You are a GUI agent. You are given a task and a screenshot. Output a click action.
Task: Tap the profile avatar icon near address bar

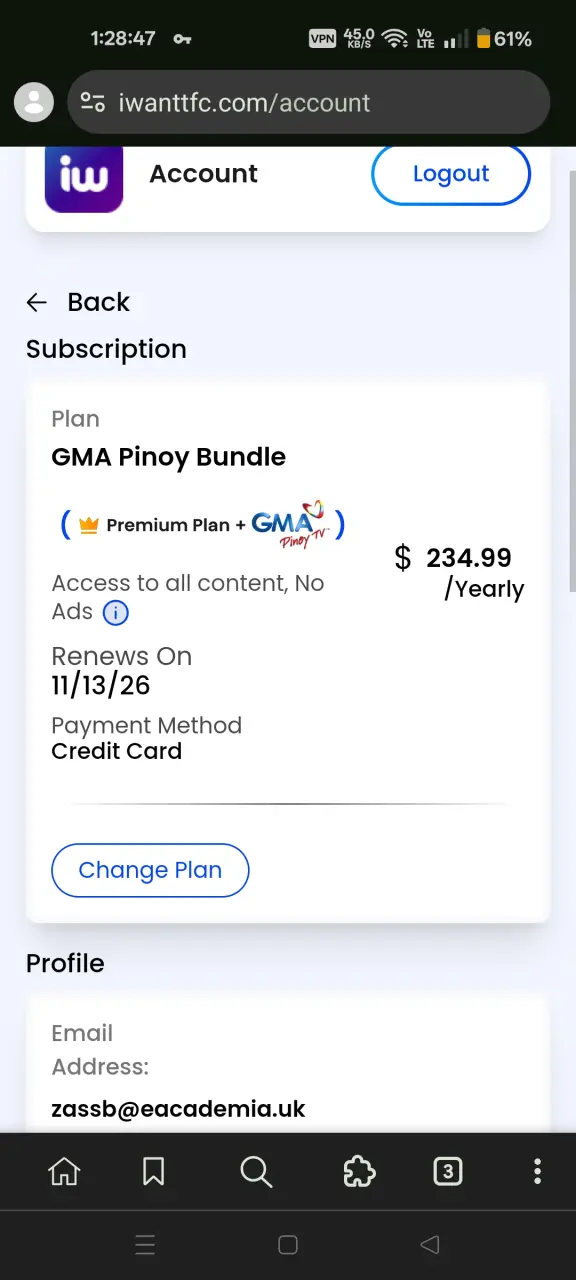pyautogui.click(x=34, y=101)
